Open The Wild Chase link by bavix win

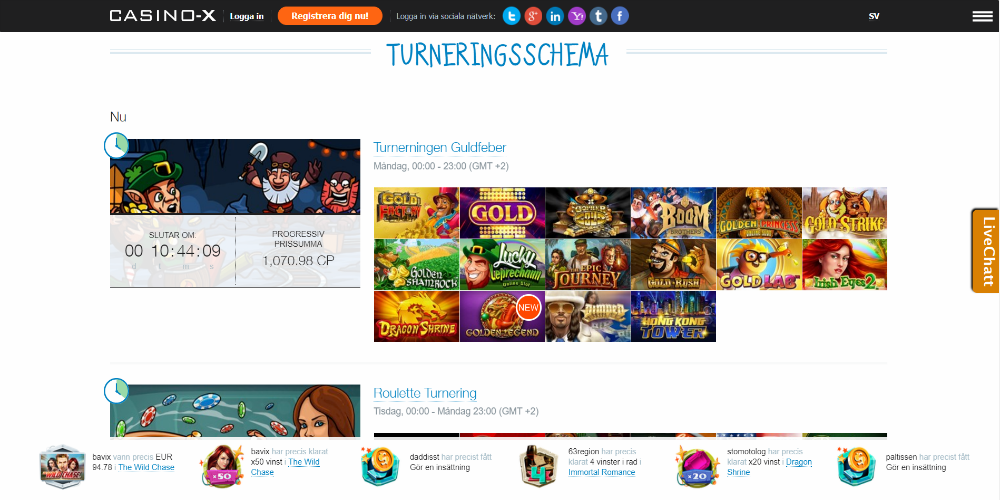tap(146, 467)
